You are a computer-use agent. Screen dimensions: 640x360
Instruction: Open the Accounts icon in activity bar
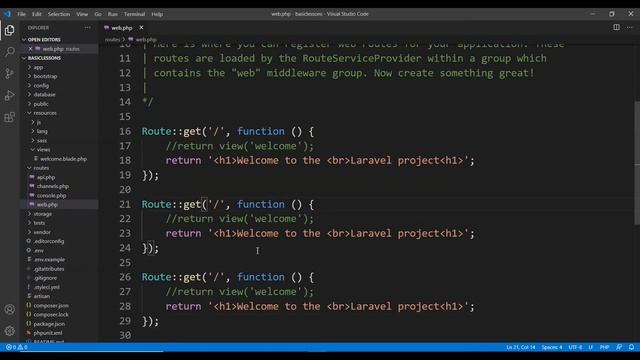9,309
